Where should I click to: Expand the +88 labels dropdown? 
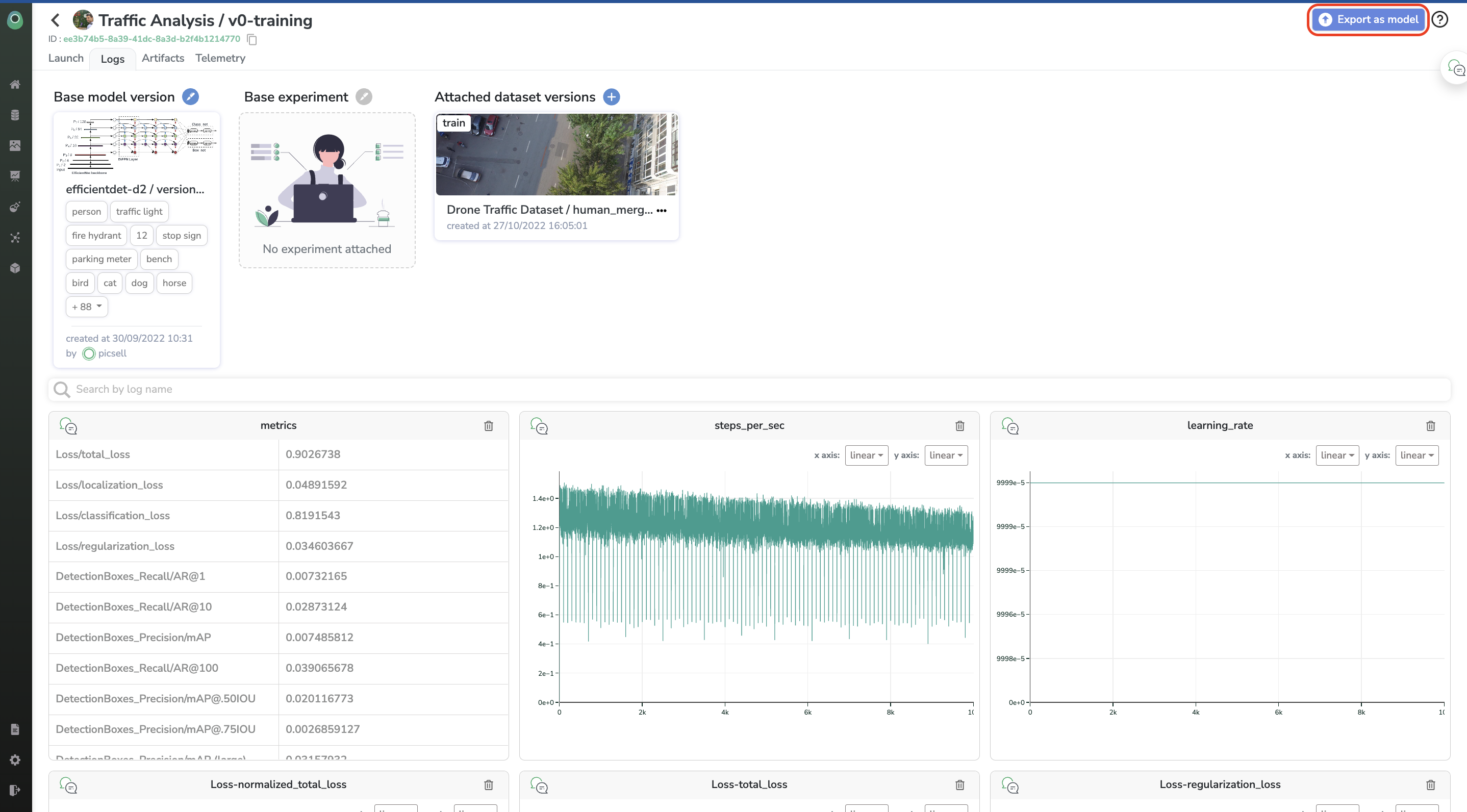coord(87,307)
